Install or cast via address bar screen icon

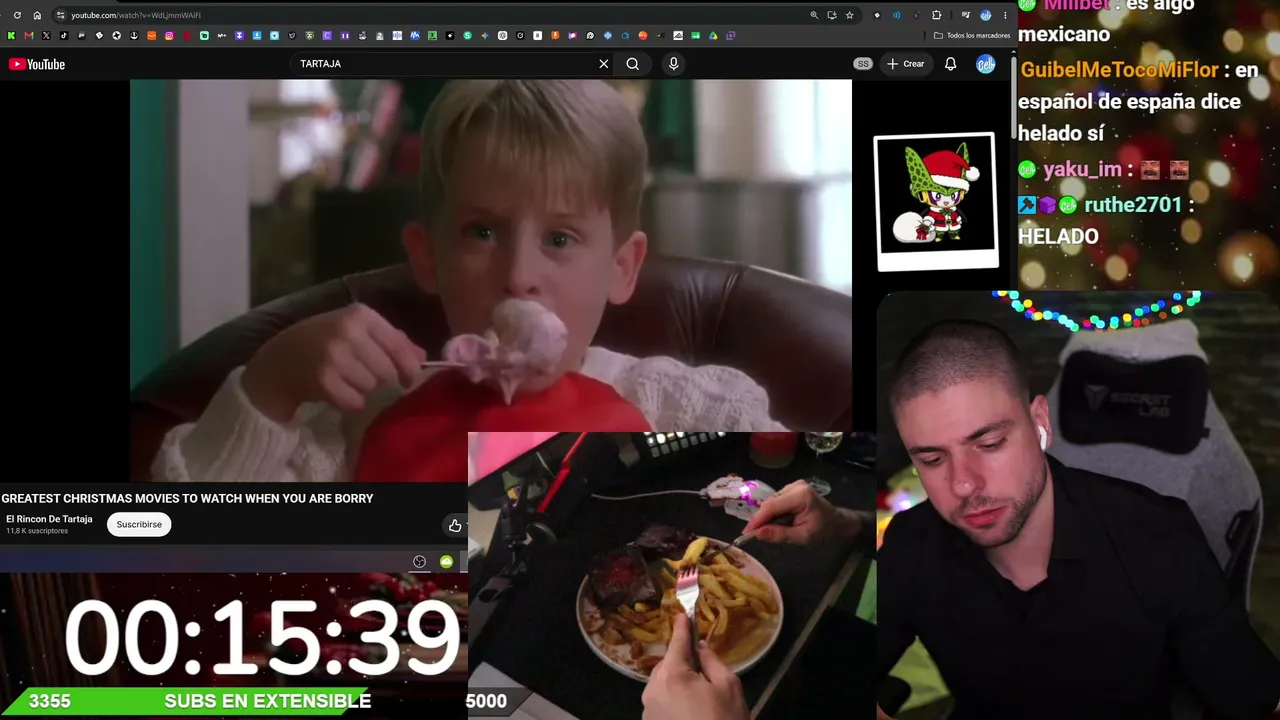[832, 15]
